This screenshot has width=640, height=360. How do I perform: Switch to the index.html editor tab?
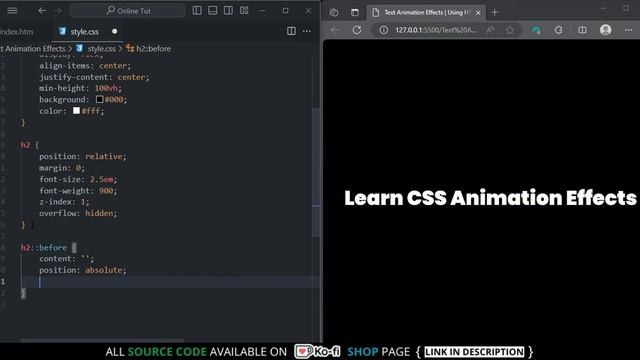point(16,31)
